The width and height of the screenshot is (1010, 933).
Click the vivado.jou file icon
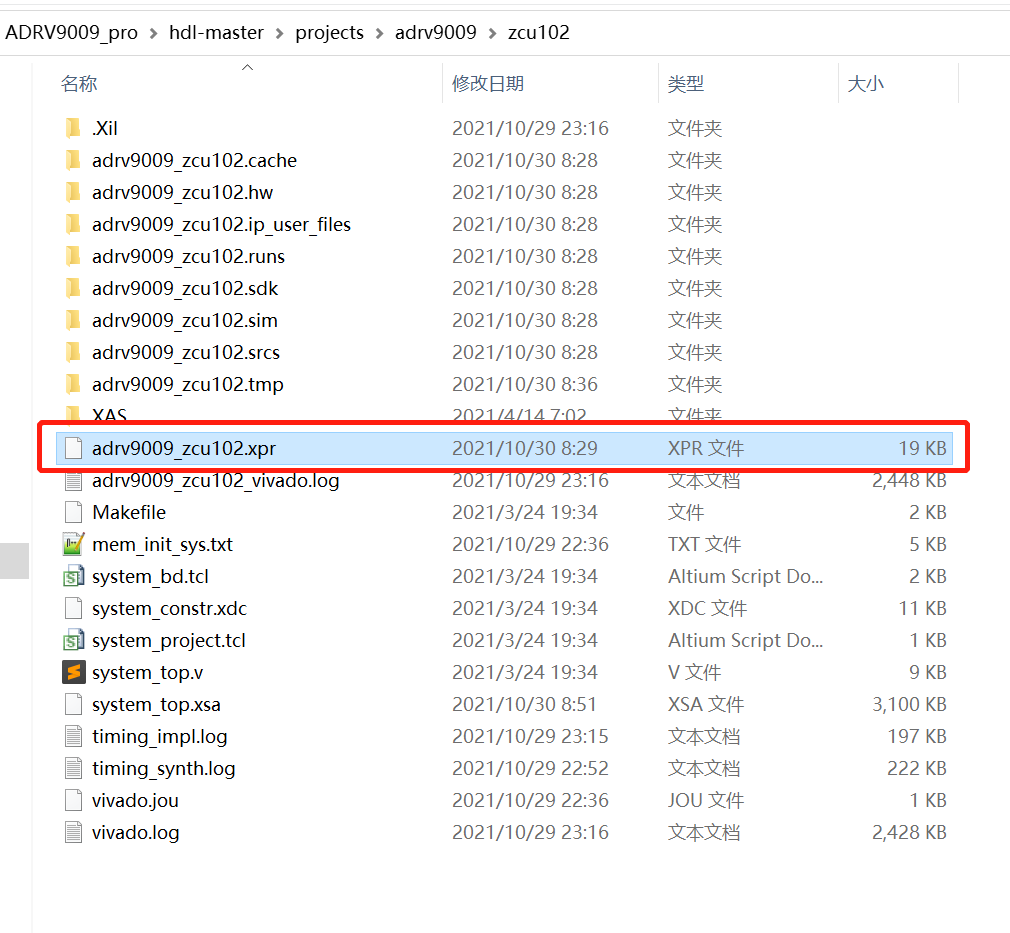(73, 800)
